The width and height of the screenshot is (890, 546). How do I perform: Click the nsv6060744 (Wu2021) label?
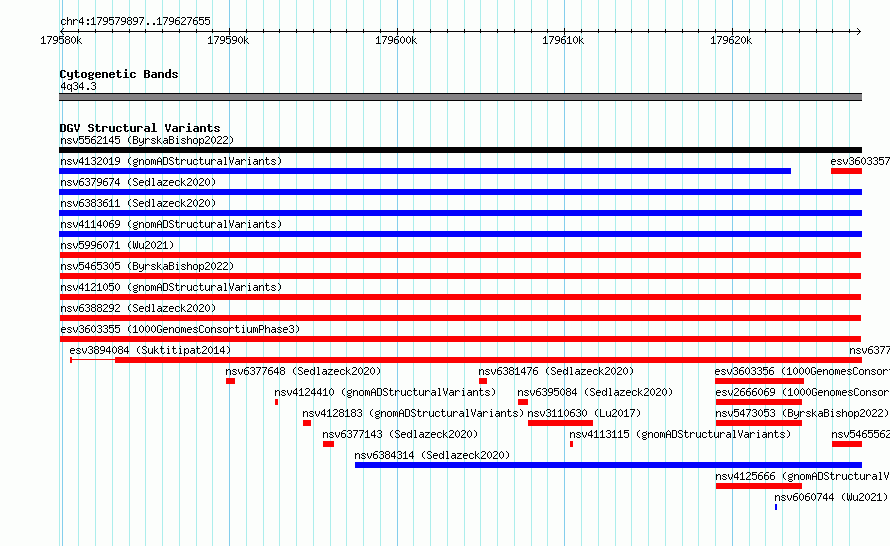click(831, 497)
